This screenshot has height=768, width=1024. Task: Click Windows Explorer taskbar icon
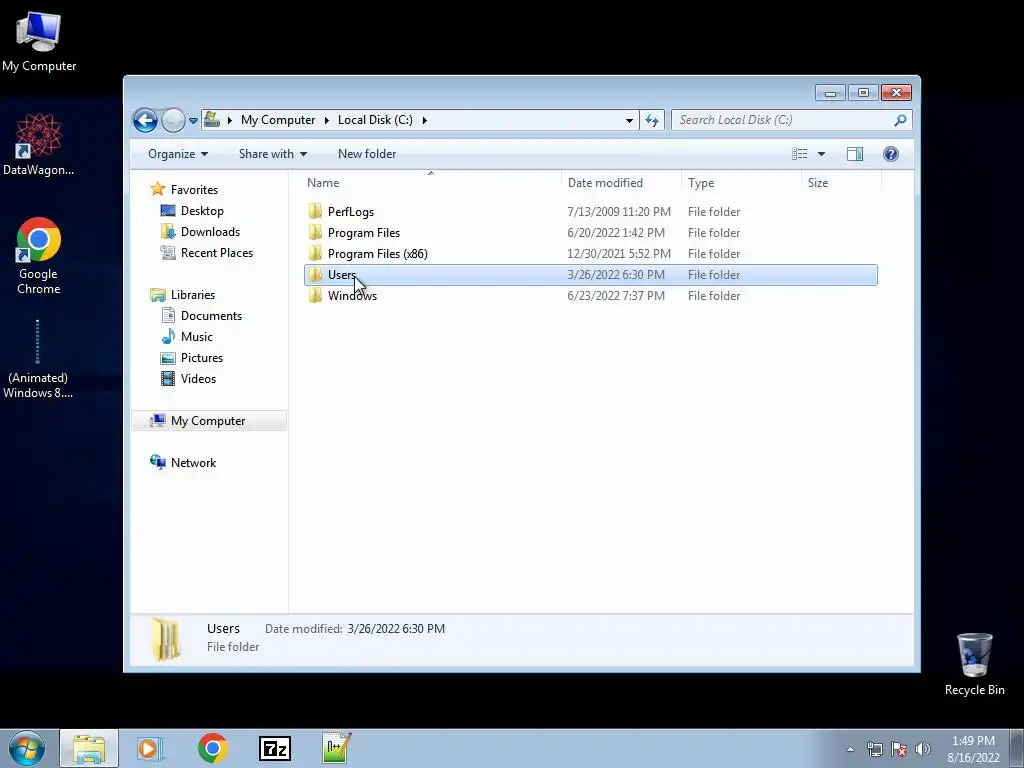click(89, 748)
